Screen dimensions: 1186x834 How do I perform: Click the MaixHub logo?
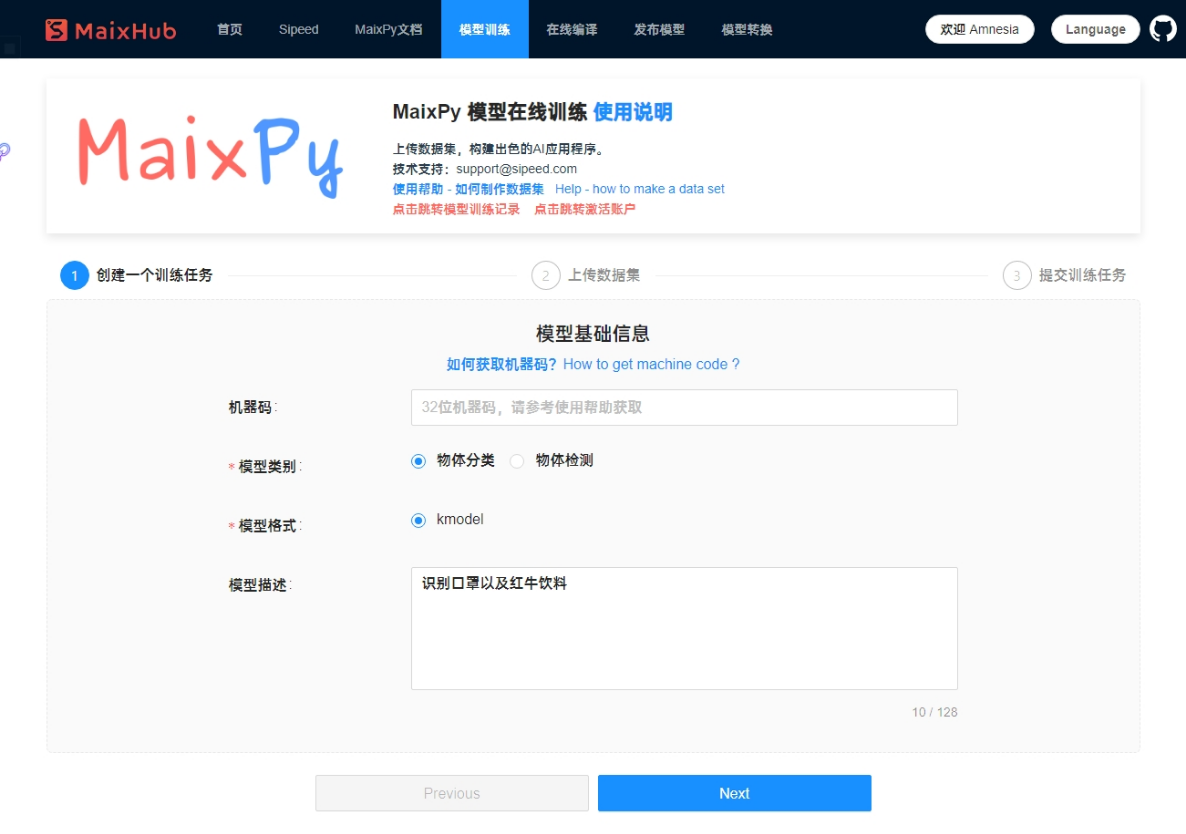[110, 30]
